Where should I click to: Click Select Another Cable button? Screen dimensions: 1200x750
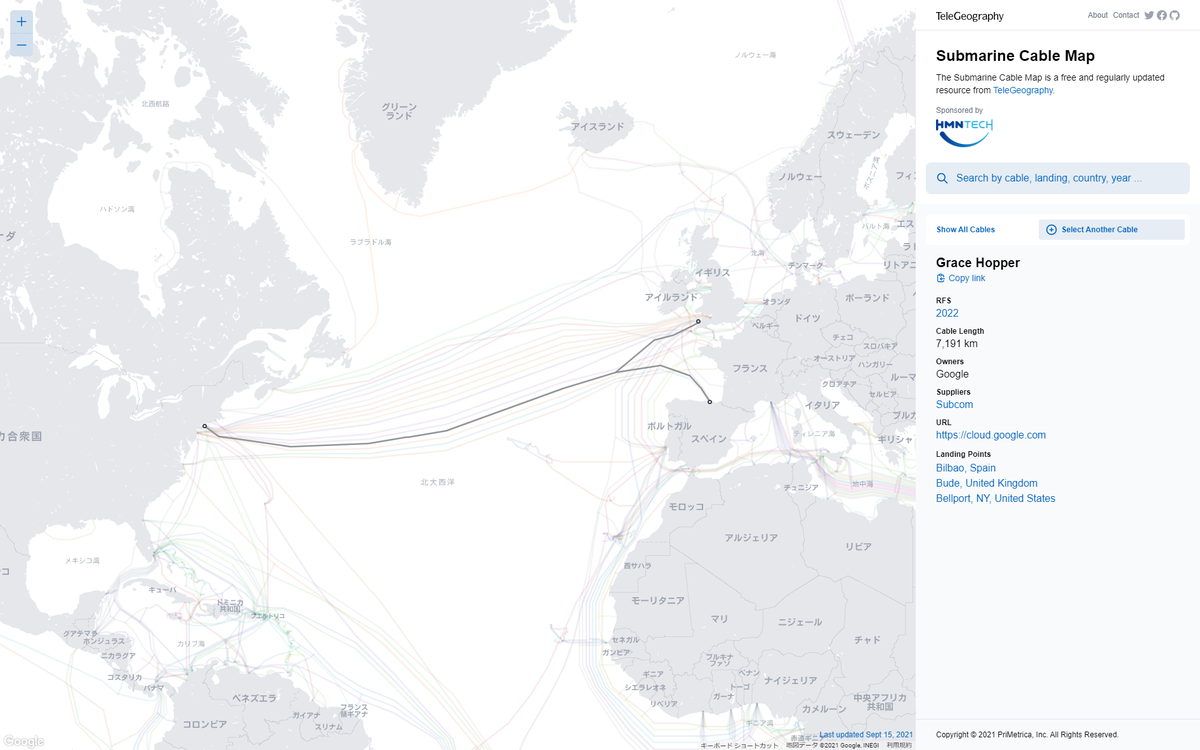1111,230
